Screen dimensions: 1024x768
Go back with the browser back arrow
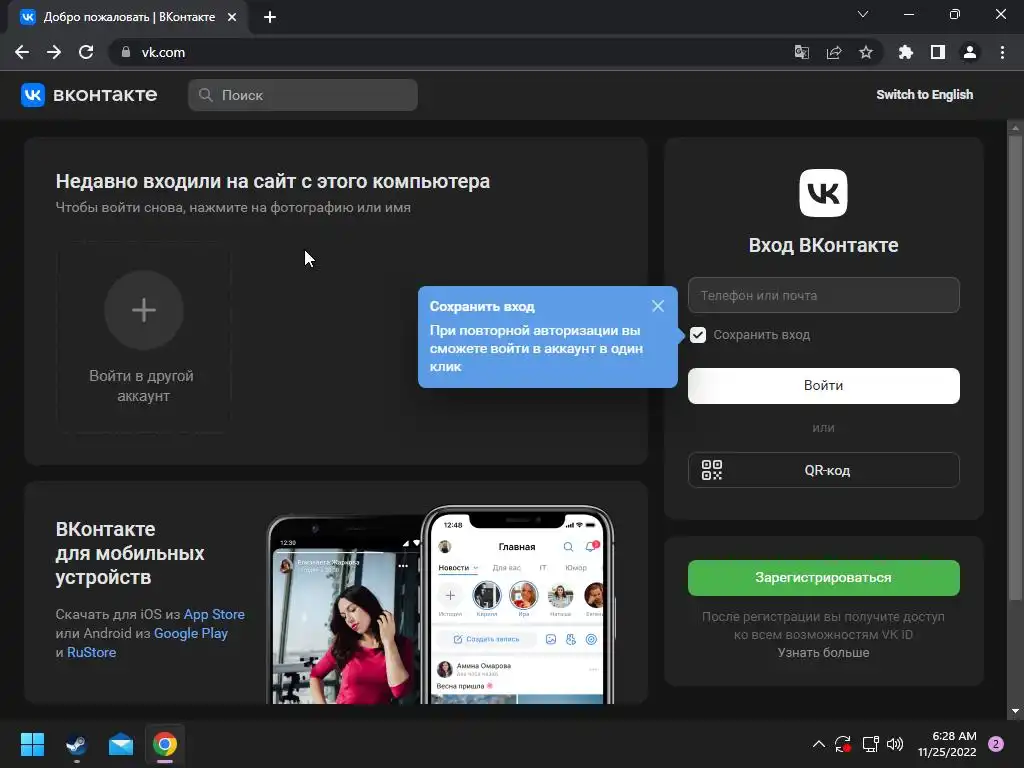(x=22, y=52)
